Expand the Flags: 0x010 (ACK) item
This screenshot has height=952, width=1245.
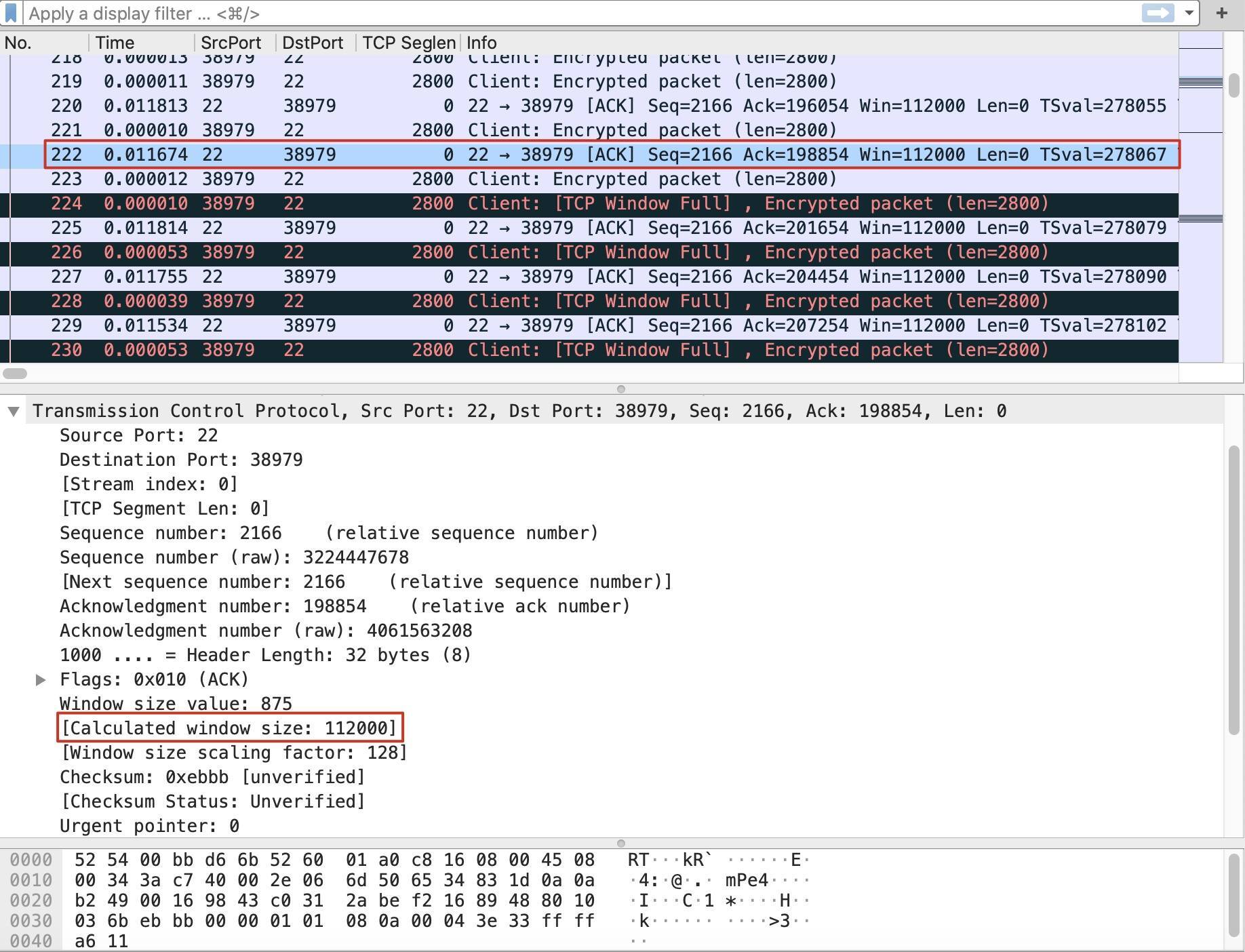(41, 679)
